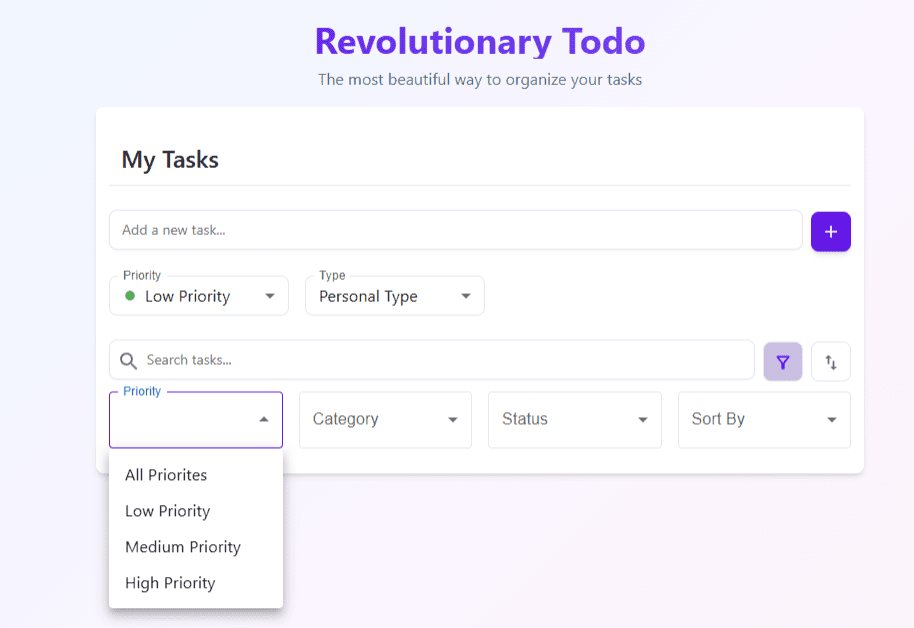This screenshot has width=914, height=628.
Task: Open the Category filter dropdown
Action: [x=385, y=420]
